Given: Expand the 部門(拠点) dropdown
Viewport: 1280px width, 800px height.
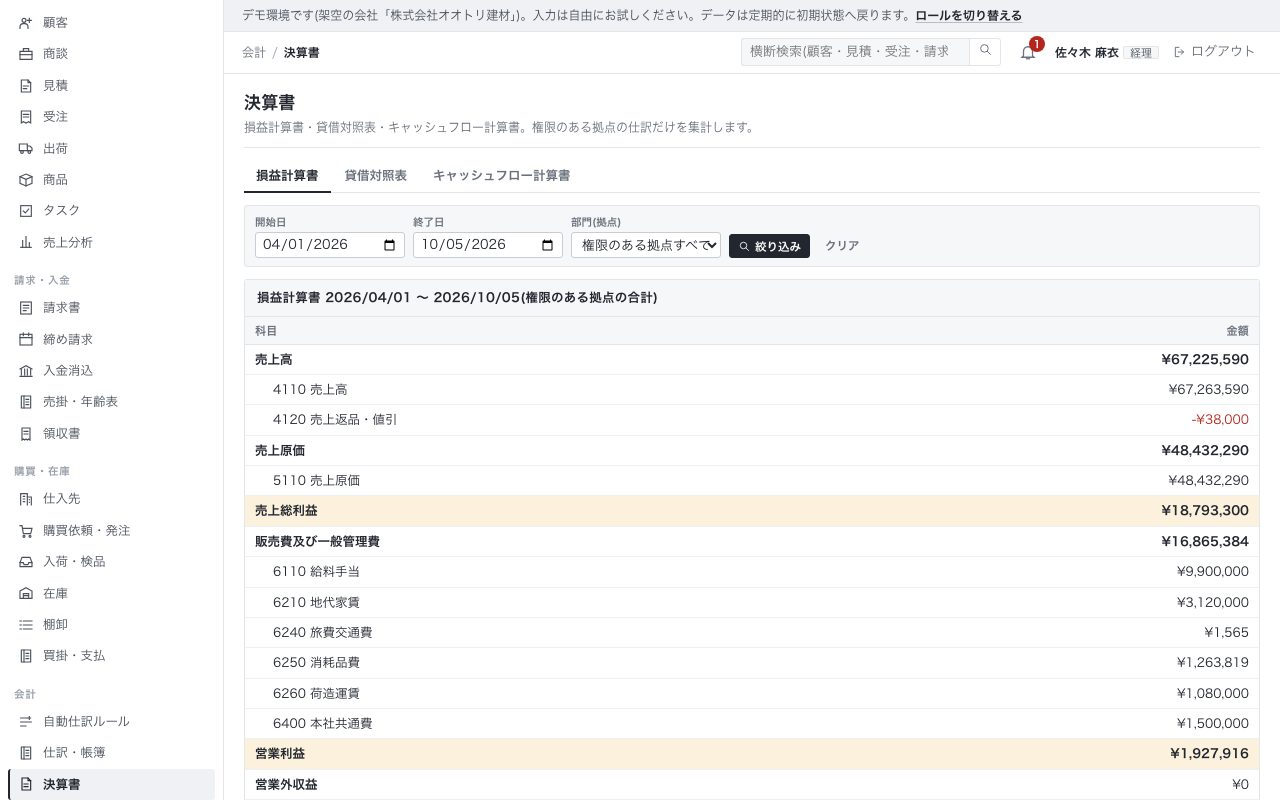Looking at the screenshot, I should (x=646, y=245).
